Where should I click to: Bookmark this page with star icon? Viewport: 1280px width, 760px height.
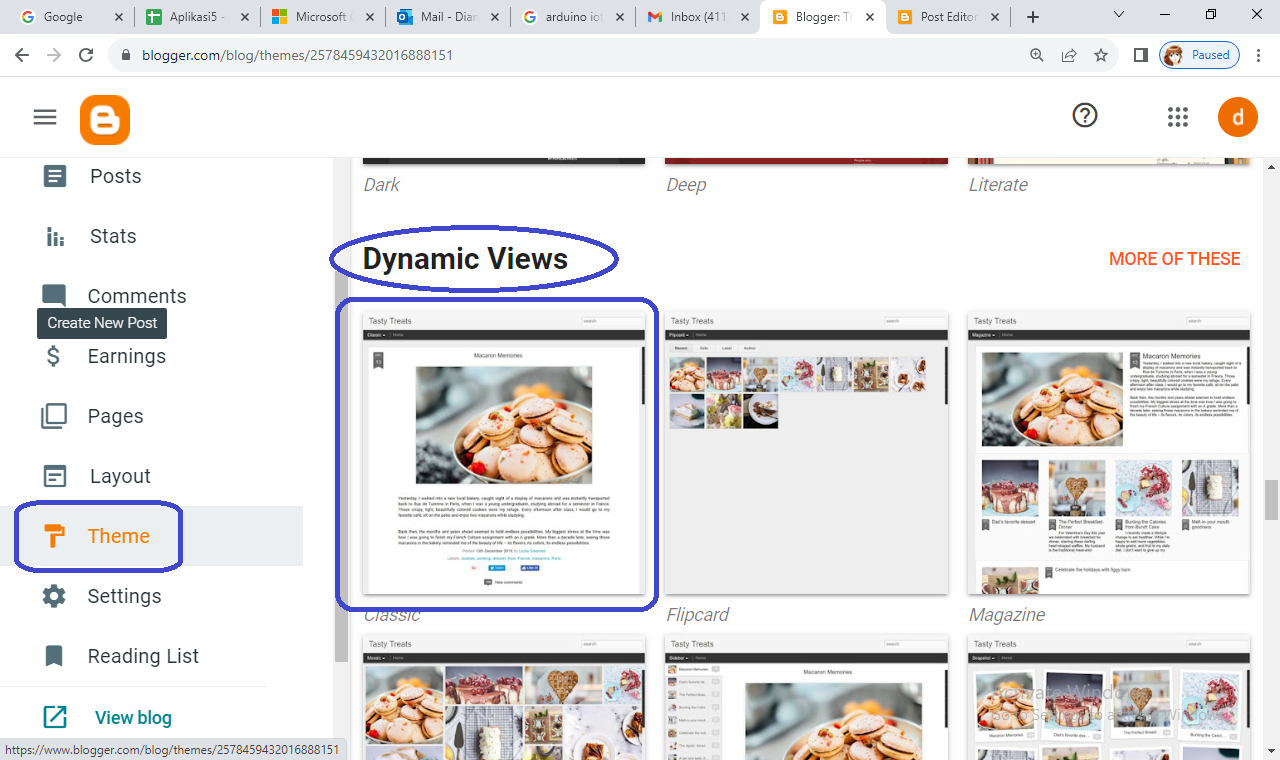coord(1101,55)
